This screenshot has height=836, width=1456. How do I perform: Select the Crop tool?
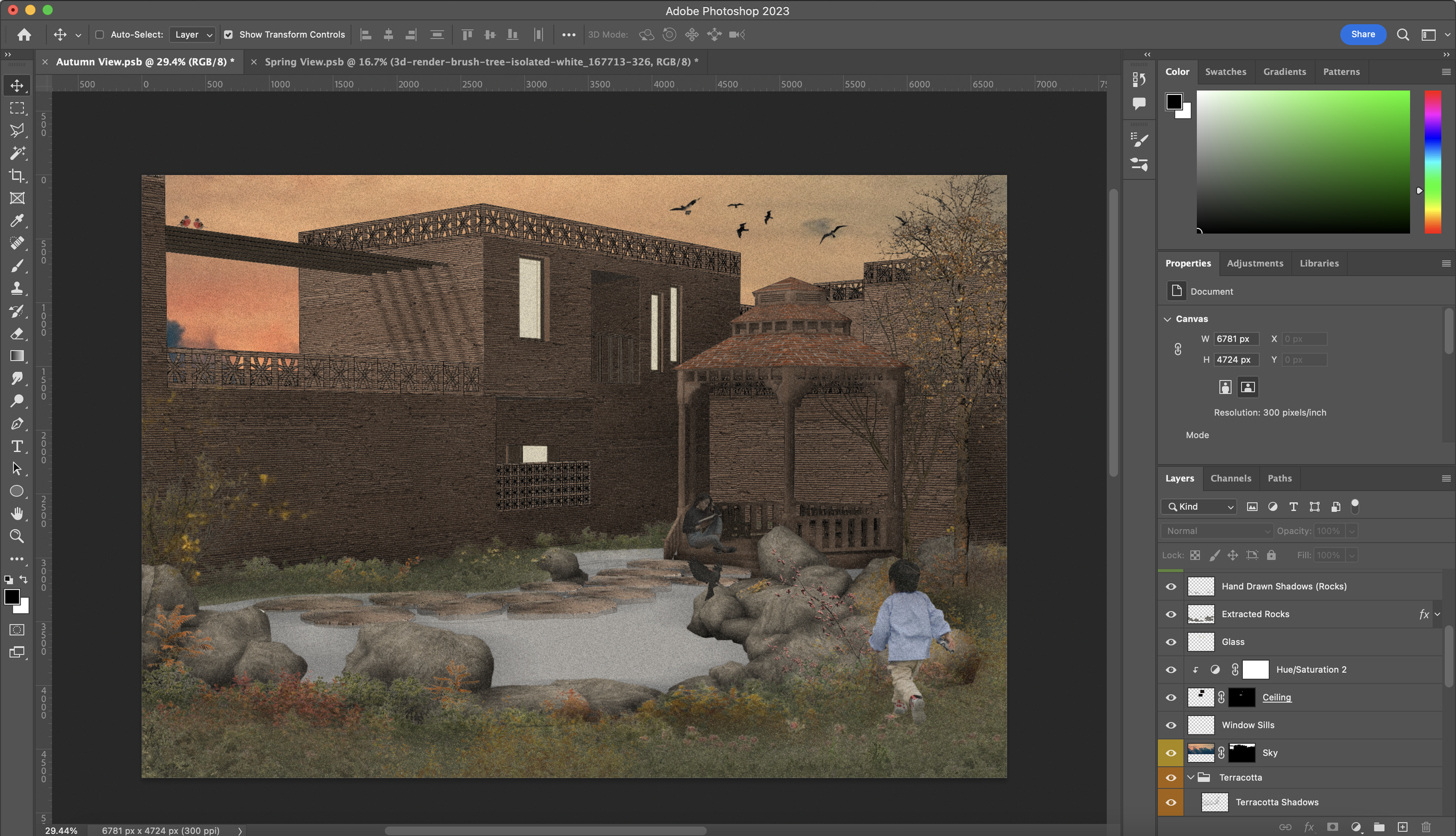pyautogui.click(x=17, y=176)
